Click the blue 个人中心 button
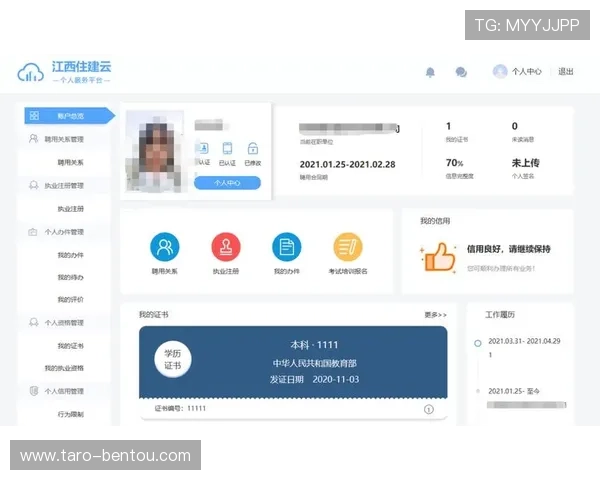600x480 pixels. coord(227,183)
